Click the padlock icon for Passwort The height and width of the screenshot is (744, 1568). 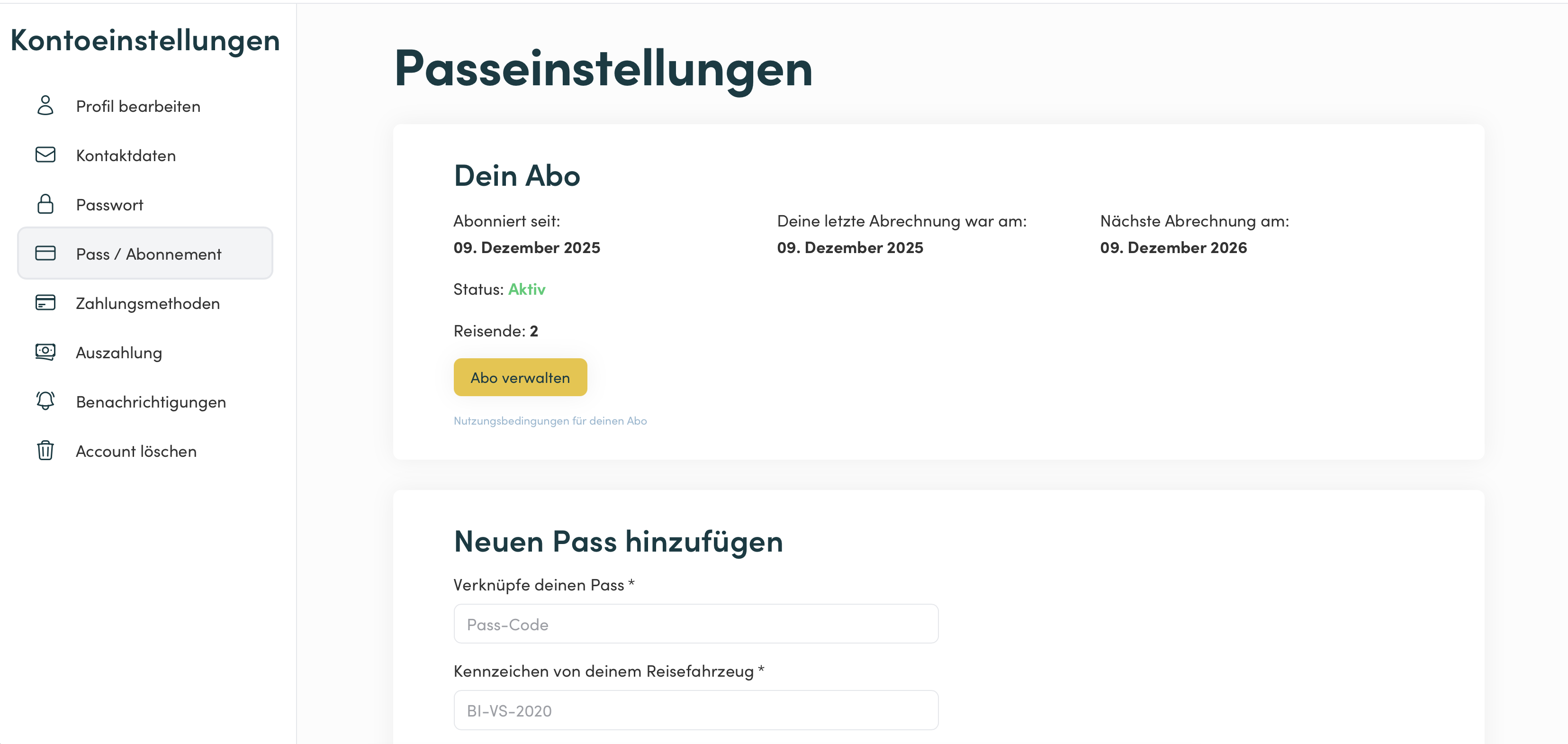(x=45, y=204)
